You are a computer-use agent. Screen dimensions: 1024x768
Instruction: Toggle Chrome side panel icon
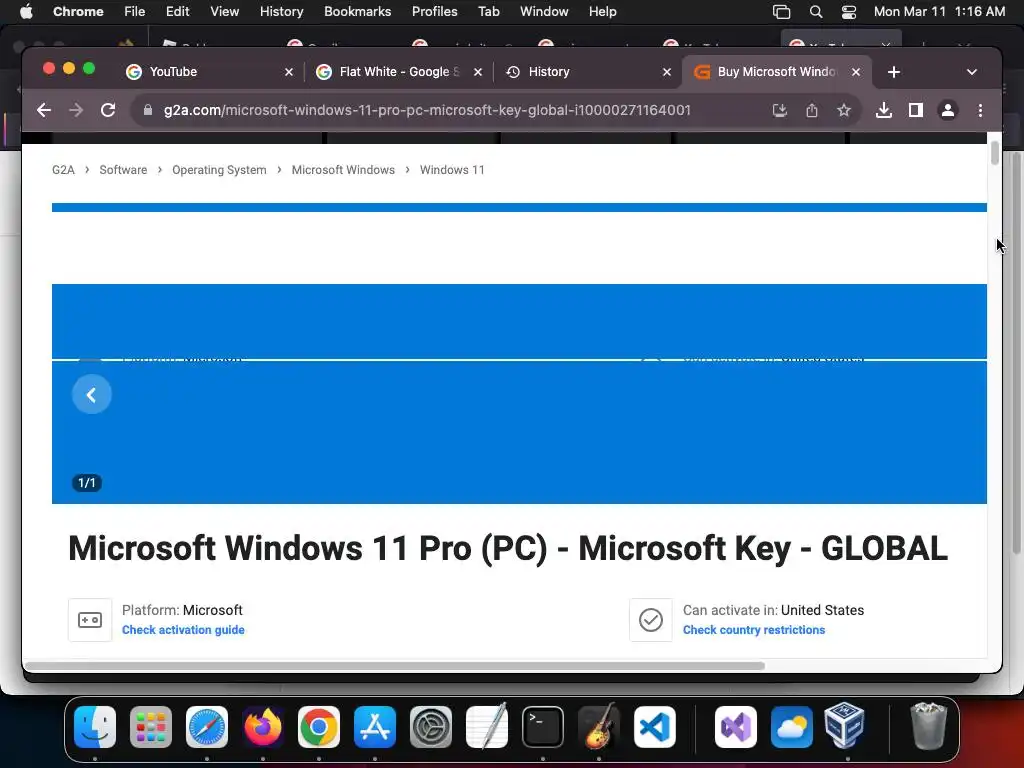[916, 110]
